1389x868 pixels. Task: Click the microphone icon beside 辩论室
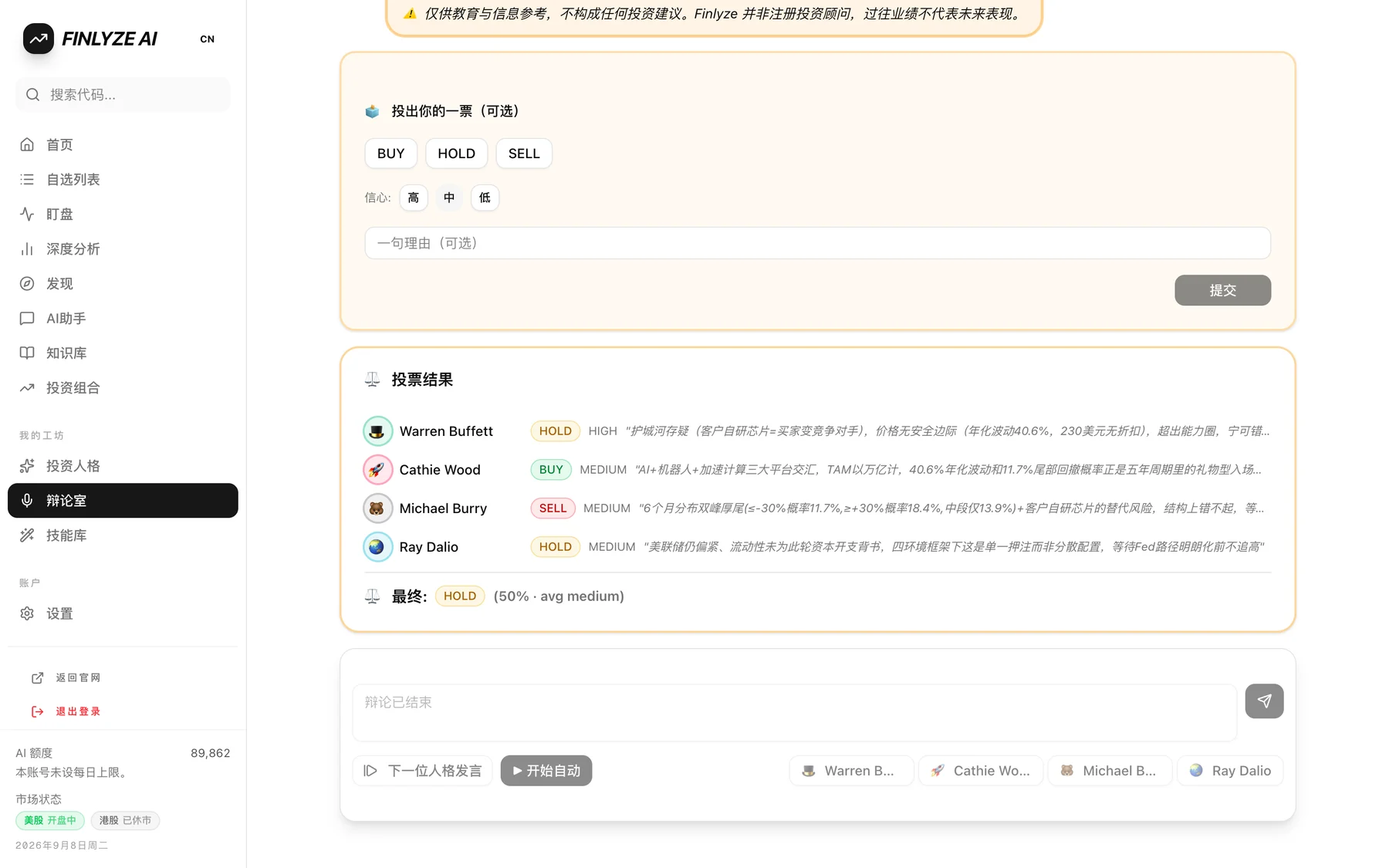click(27, 500)
